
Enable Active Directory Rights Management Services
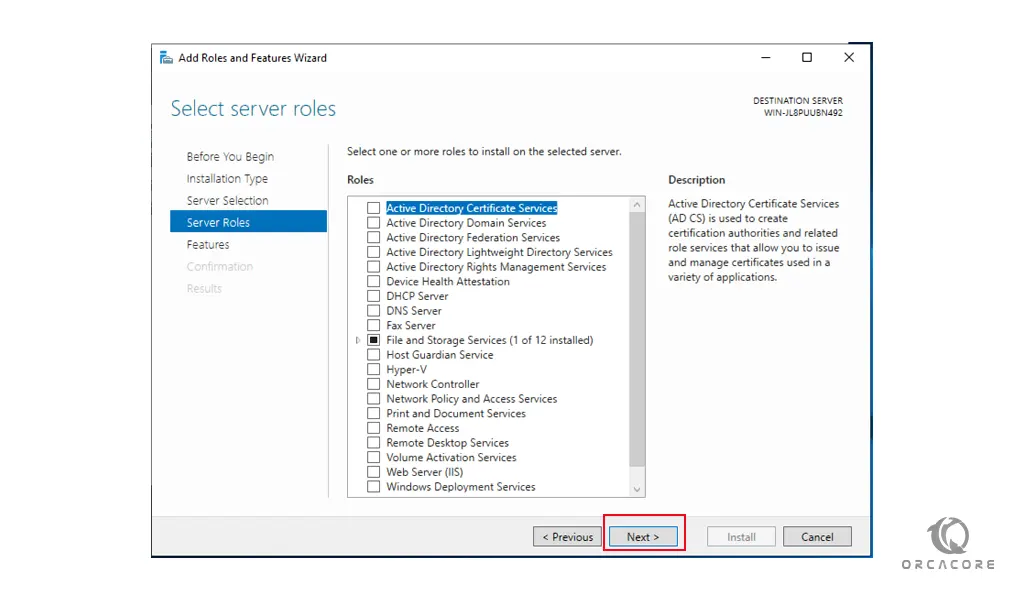[x=373, y=266]
